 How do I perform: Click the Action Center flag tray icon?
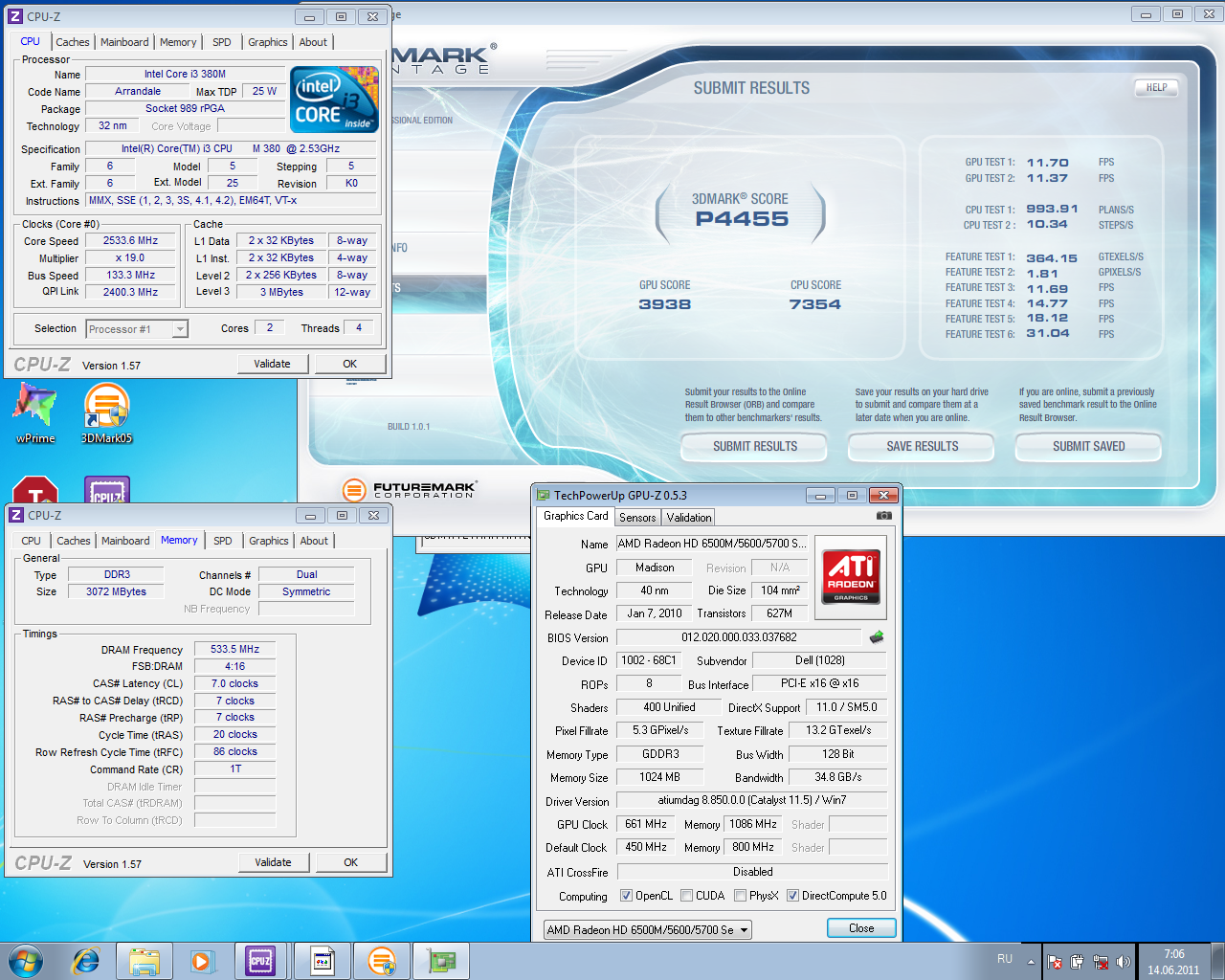pyautogui.click(x=1055, y=962)
